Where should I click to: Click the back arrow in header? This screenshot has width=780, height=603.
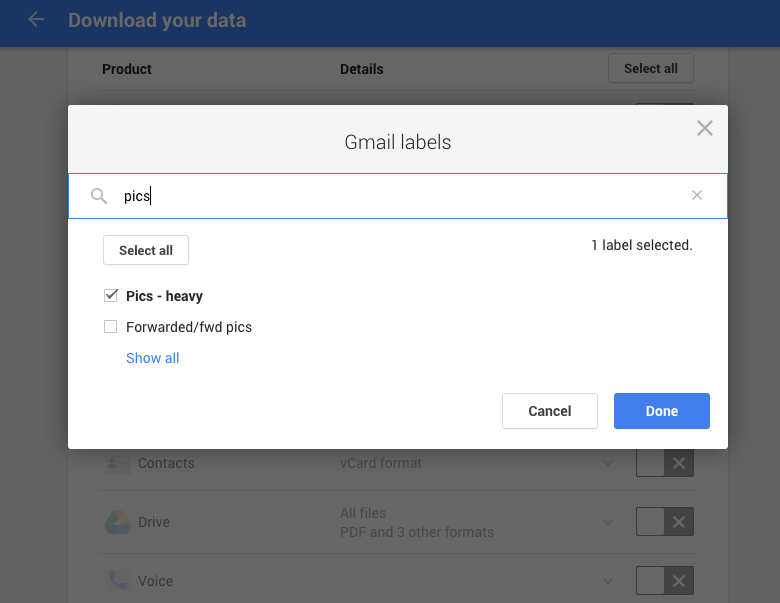click(x=36, y=19)
